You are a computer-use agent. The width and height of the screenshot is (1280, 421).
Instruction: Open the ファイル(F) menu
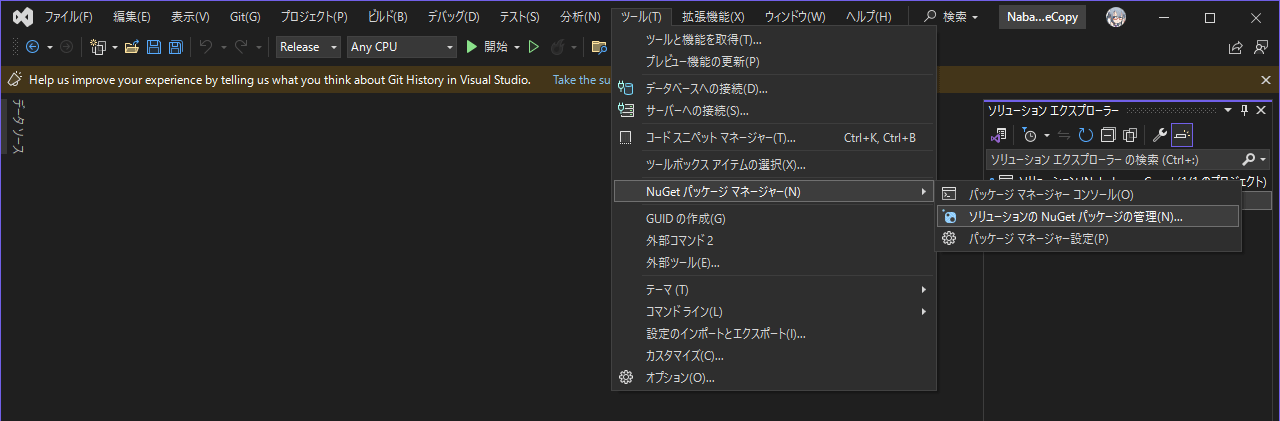coord(68,17)
